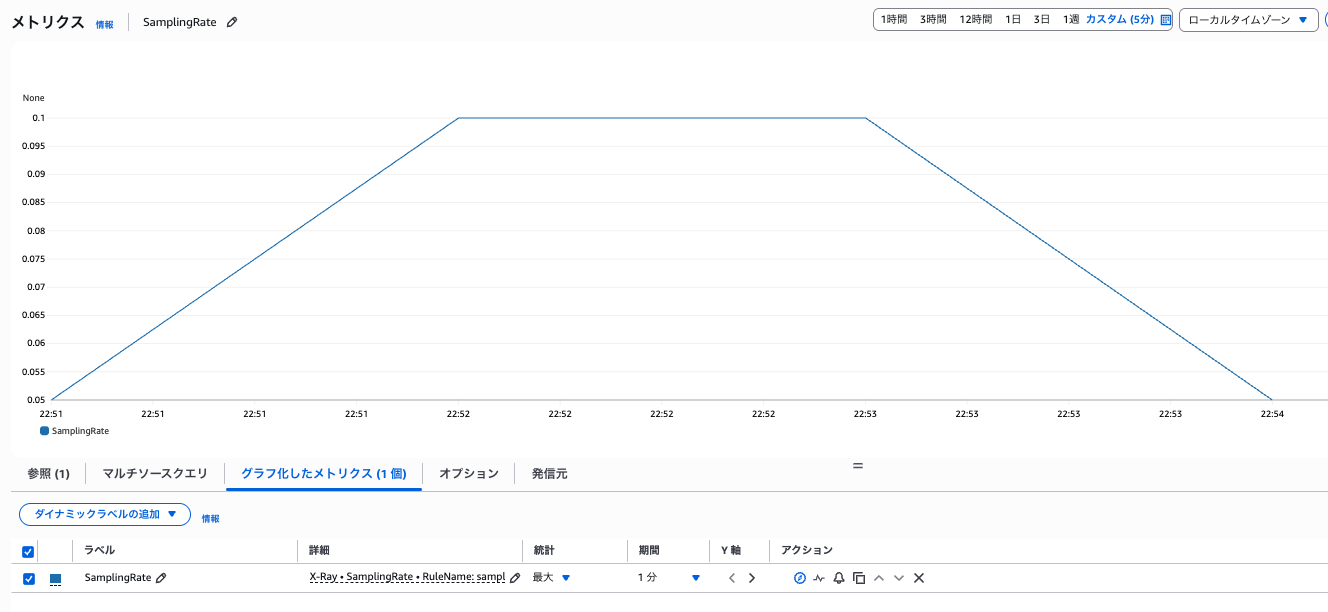Edit the SamplingRate label with the pencil icon
The height and width of the screenshot is (612, 1328).
[161, 578]
